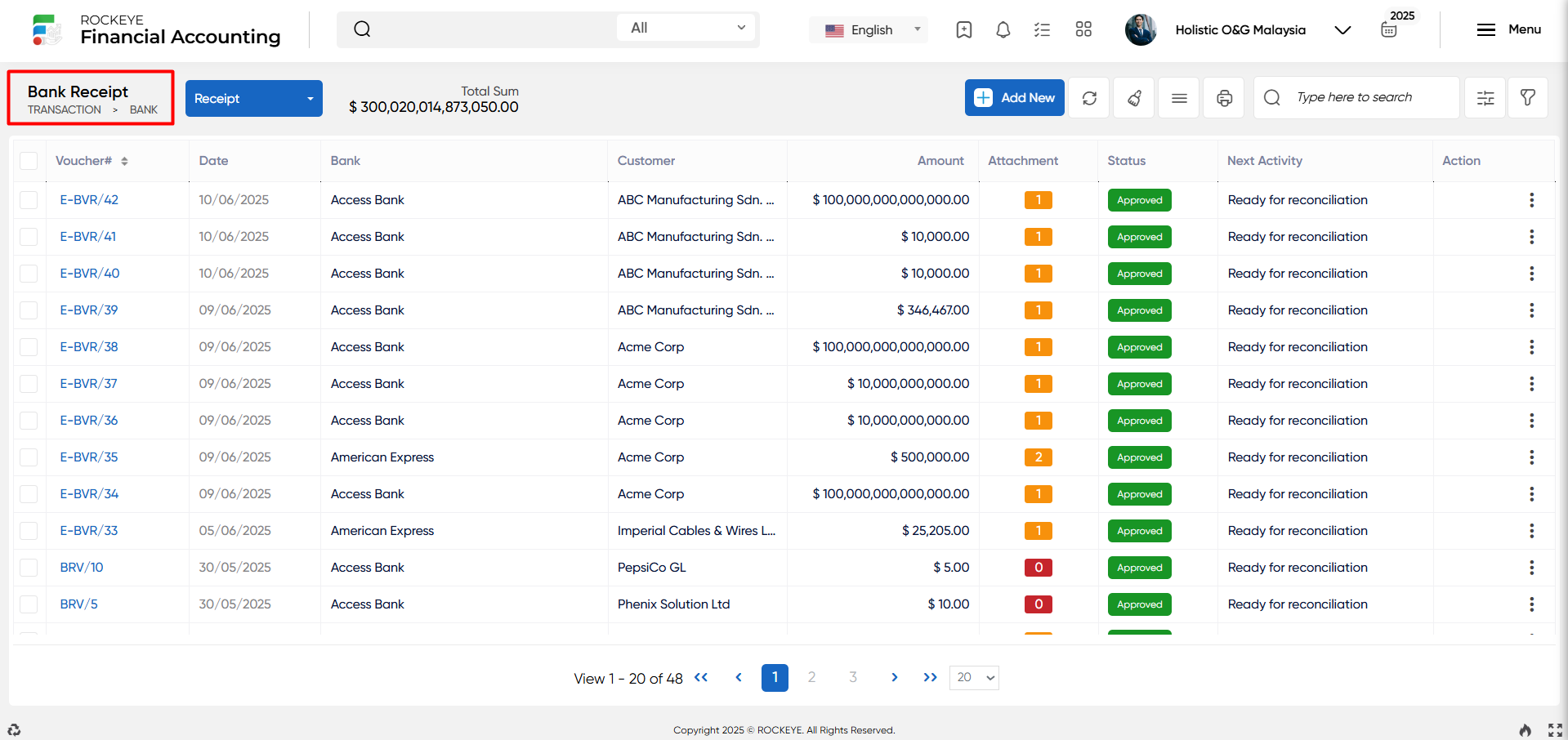Check the row E-BVR/34 checkbox
Image resolution: width=1568 pixels, height=740 pixels.
29,494
